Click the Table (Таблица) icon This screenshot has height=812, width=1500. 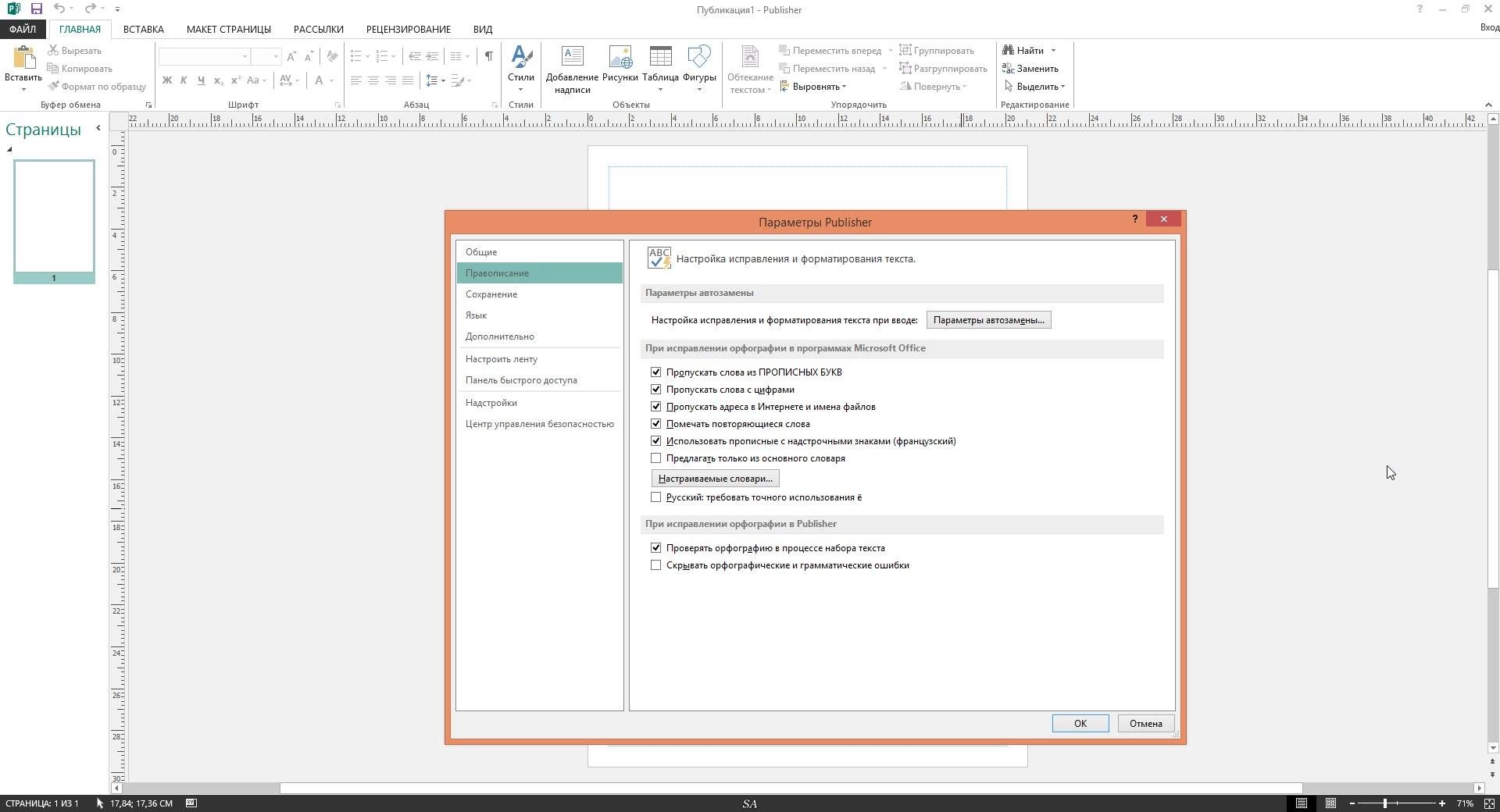pos(660,57)
